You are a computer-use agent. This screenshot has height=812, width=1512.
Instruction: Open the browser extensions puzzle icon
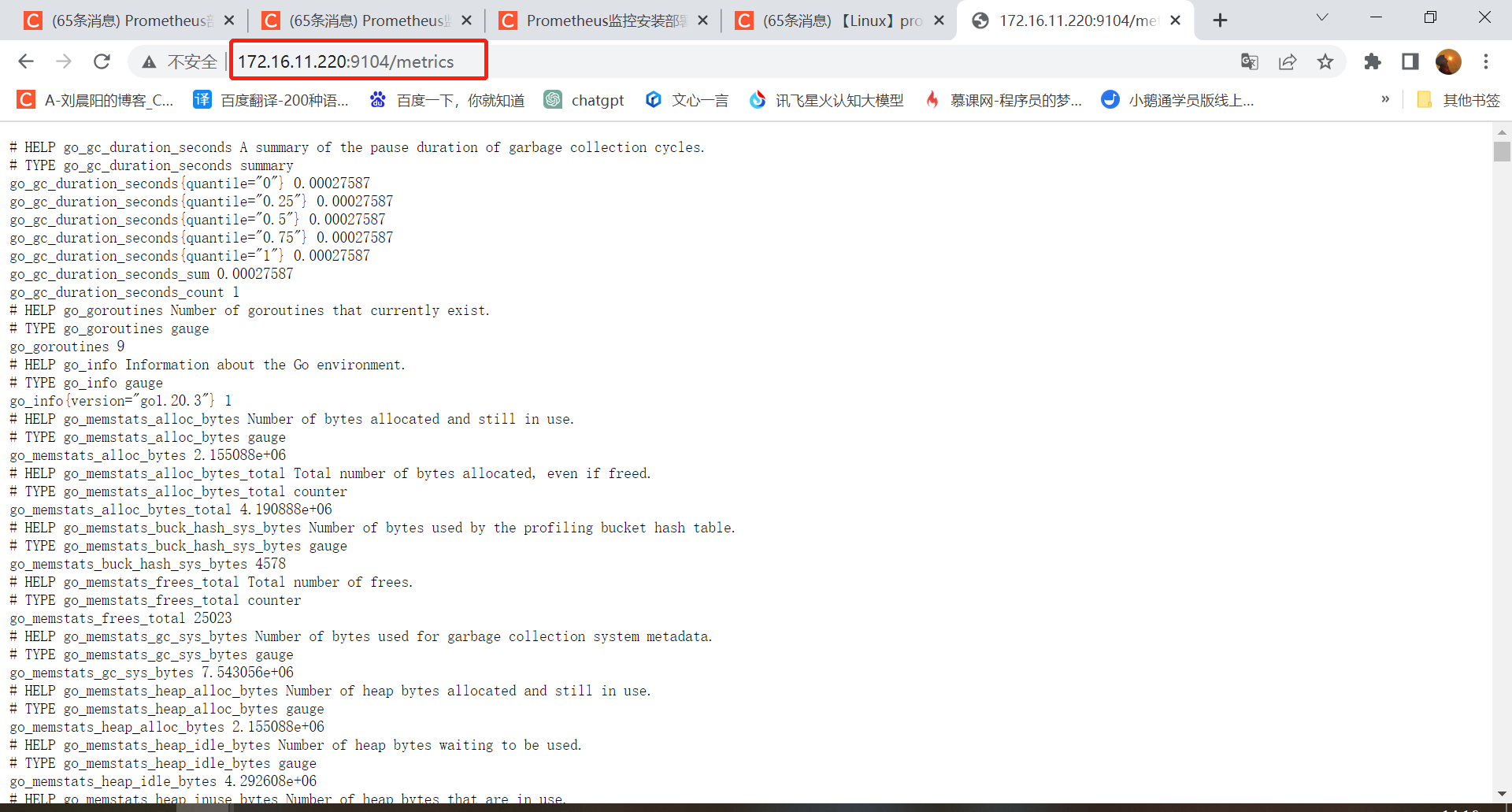[1373, 61]
